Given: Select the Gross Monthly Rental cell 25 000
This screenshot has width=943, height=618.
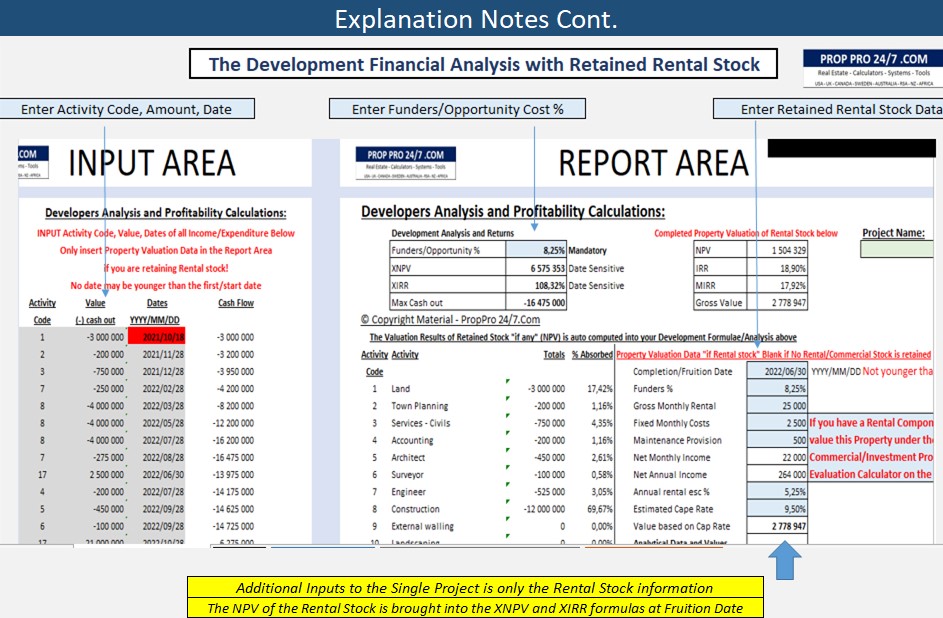Looking at the screenshot, I should (x=777, y=406).
